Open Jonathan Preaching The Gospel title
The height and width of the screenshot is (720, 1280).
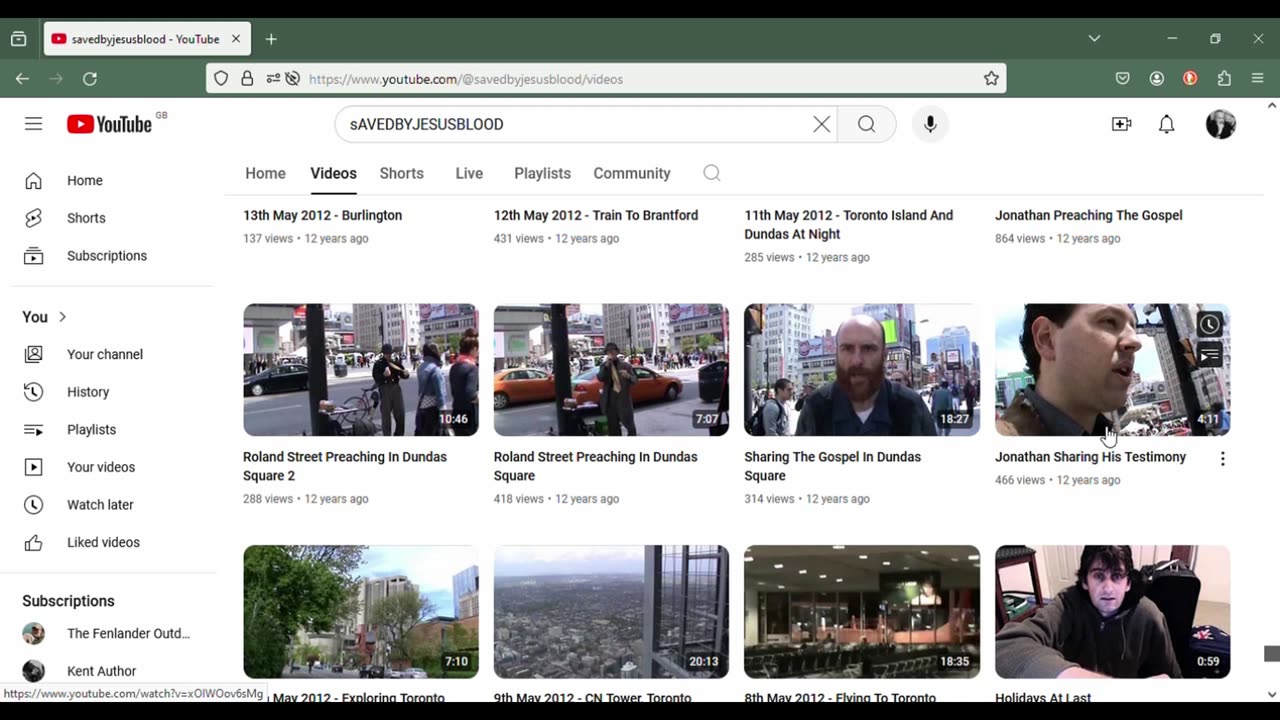coord(1088,215)
